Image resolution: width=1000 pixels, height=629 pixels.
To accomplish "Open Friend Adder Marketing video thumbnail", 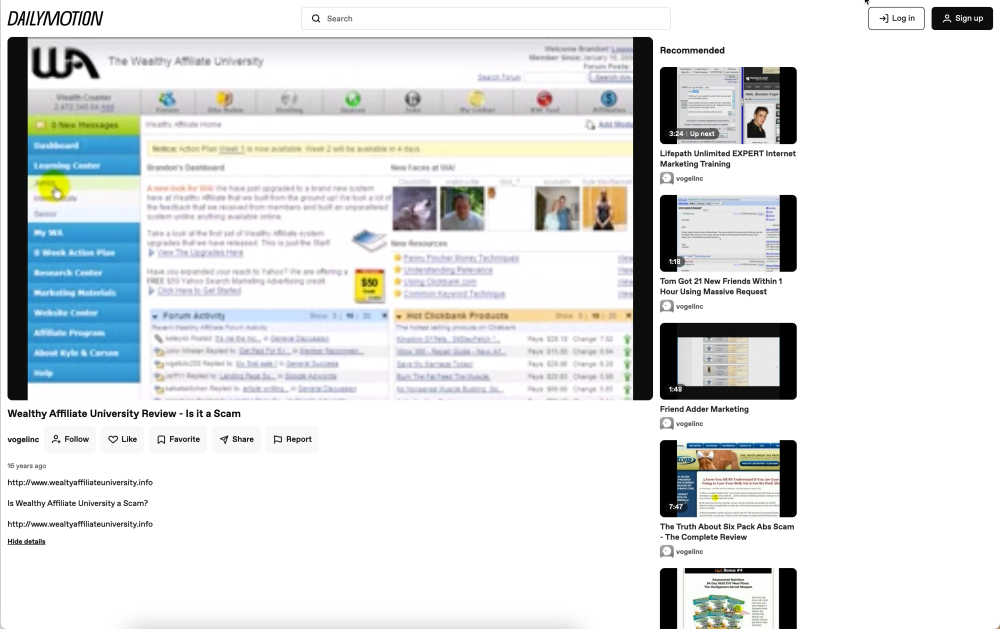I will tap(728, 360).
